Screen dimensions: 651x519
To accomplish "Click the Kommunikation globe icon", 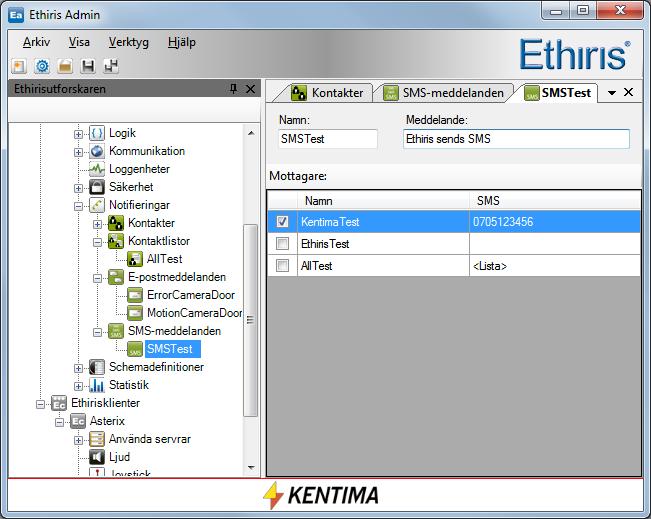I will tap(97, 151).
